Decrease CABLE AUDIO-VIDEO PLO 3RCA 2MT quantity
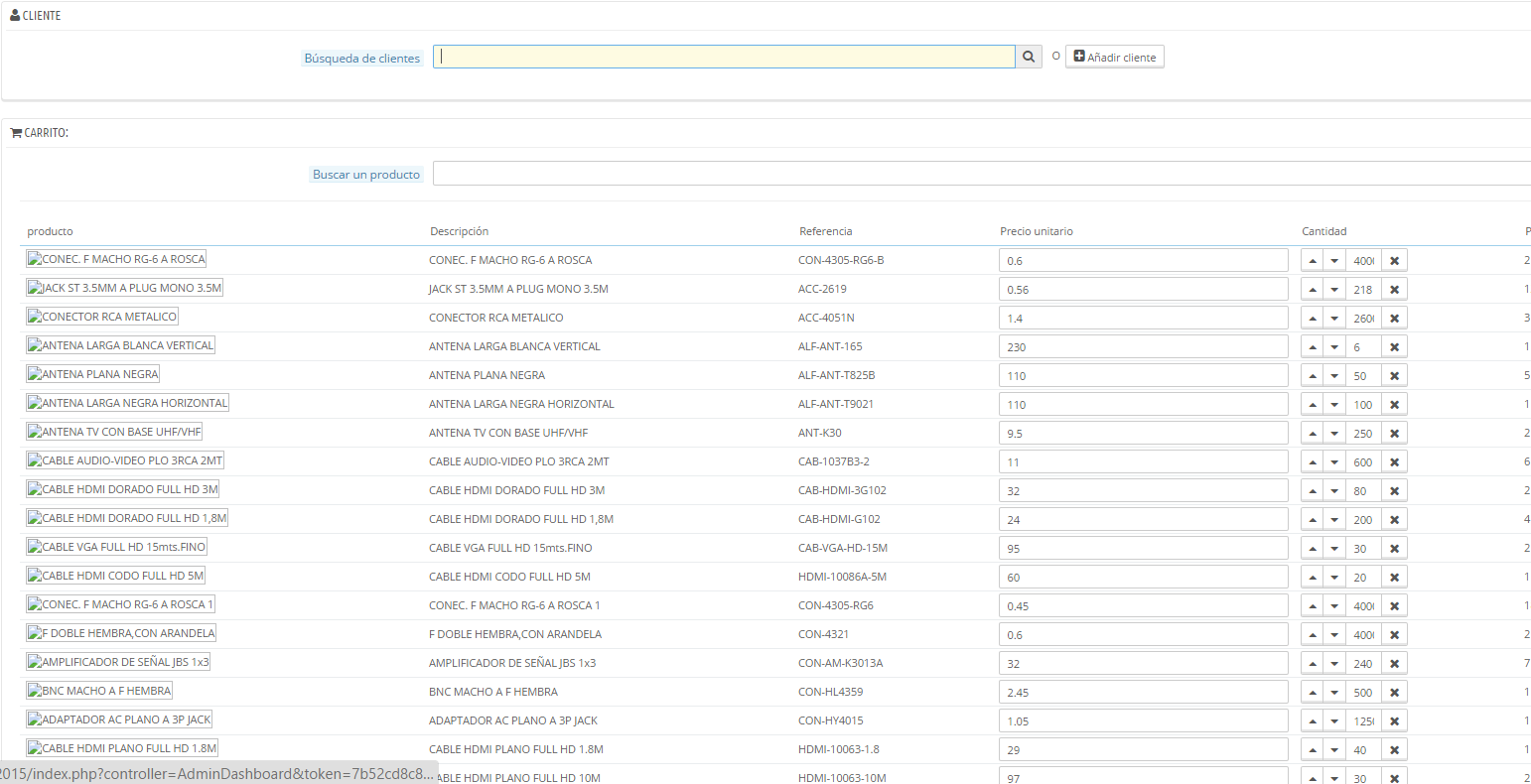Viewport: 1531px width, 784px height. pyautogui.click(x=1335, y=462)
